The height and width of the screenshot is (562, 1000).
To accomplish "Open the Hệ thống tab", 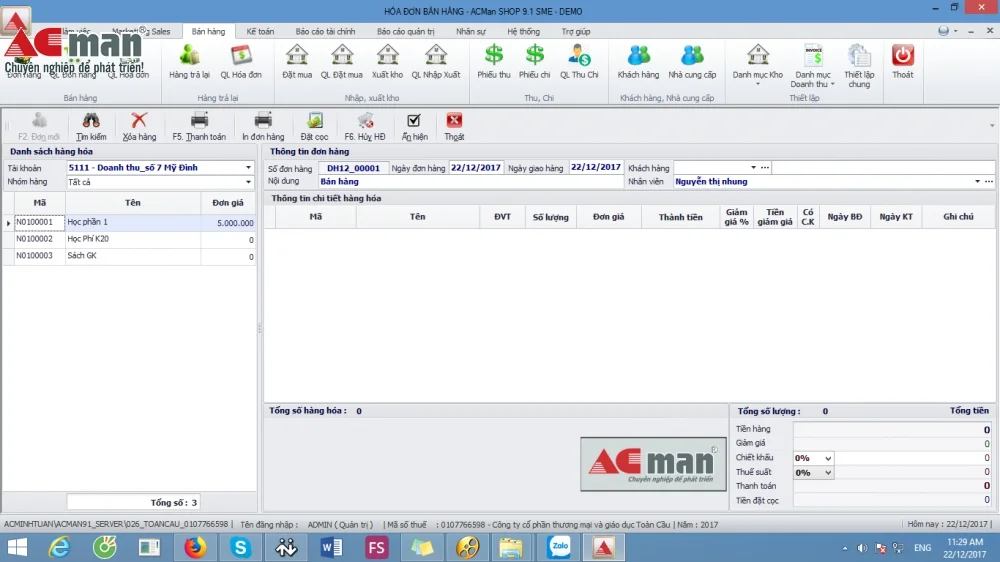I will [524, 31].
